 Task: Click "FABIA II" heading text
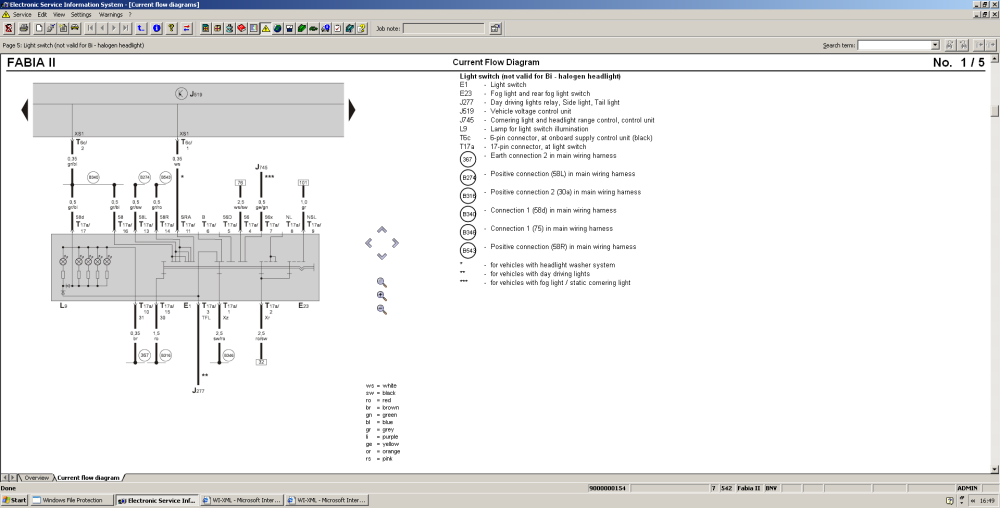31,62
